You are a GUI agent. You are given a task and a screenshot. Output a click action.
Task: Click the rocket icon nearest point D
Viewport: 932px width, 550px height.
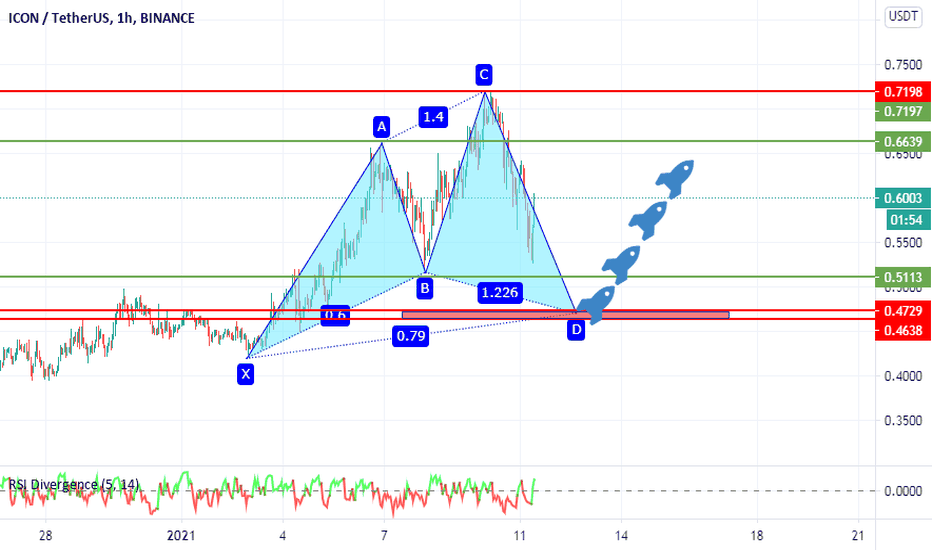click(x=596, y=304)
